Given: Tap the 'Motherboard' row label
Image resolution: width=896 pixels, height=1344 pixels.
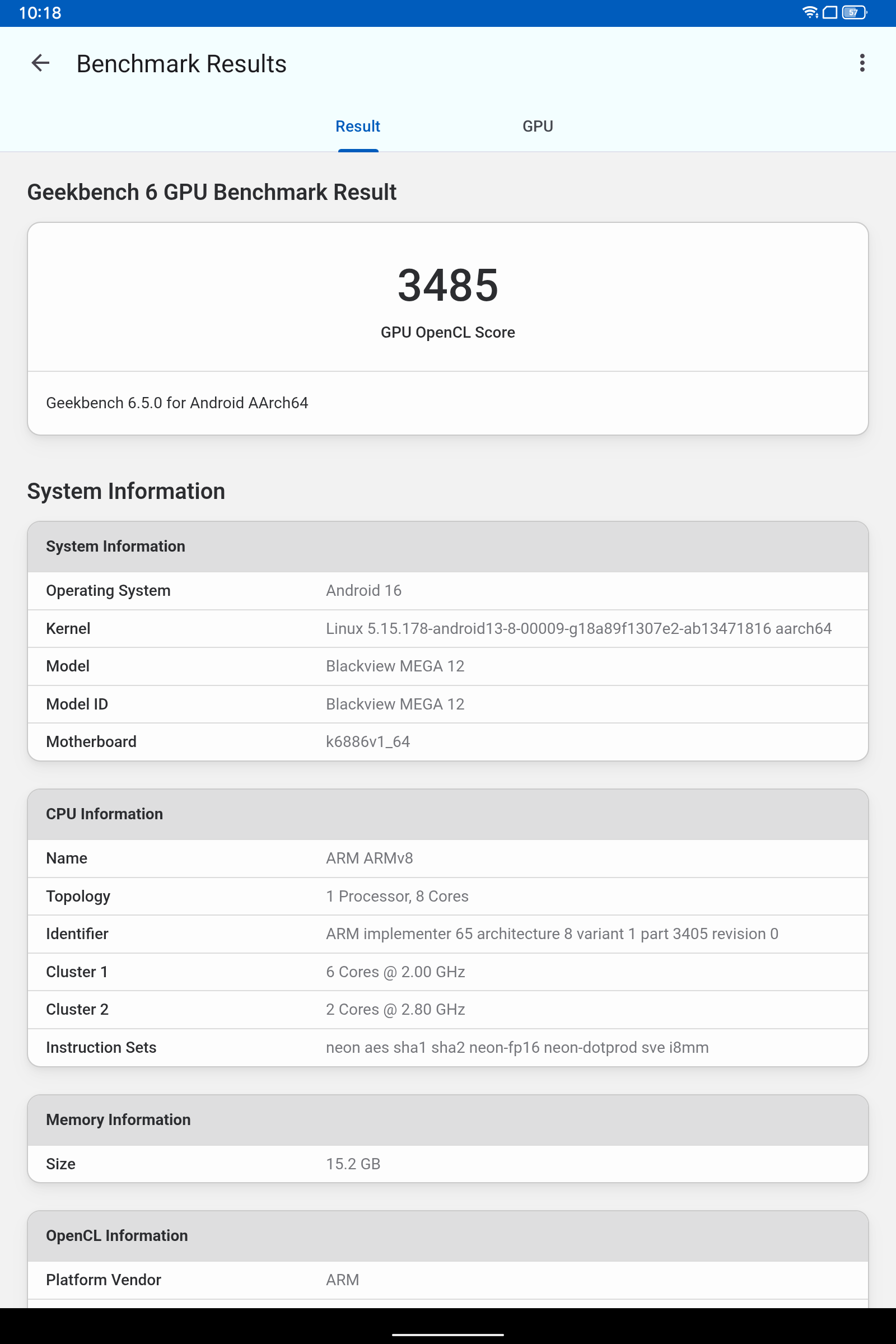Looking at the screenshot, I should (91, 743).
